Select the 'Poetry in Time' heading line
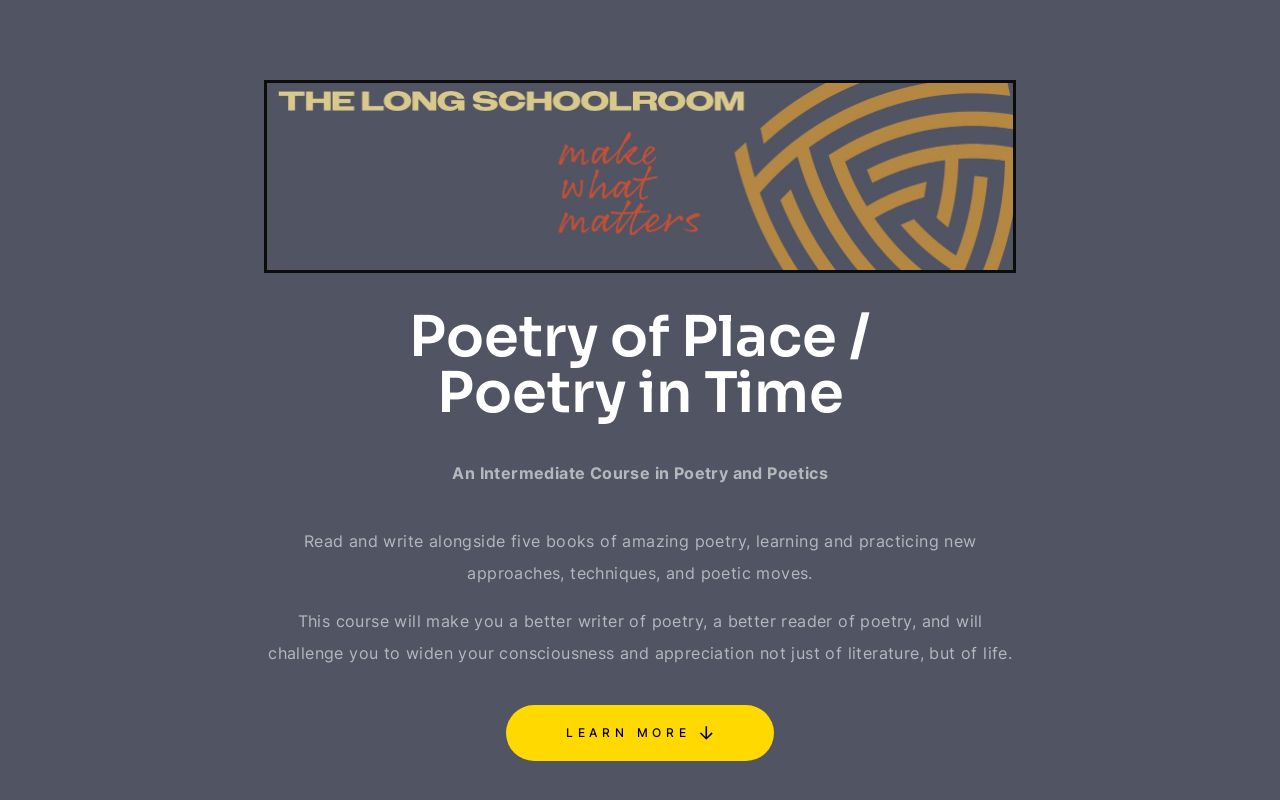Image resolution: width=1280 pixels, height=800 pixels. [x=640, y=392]
